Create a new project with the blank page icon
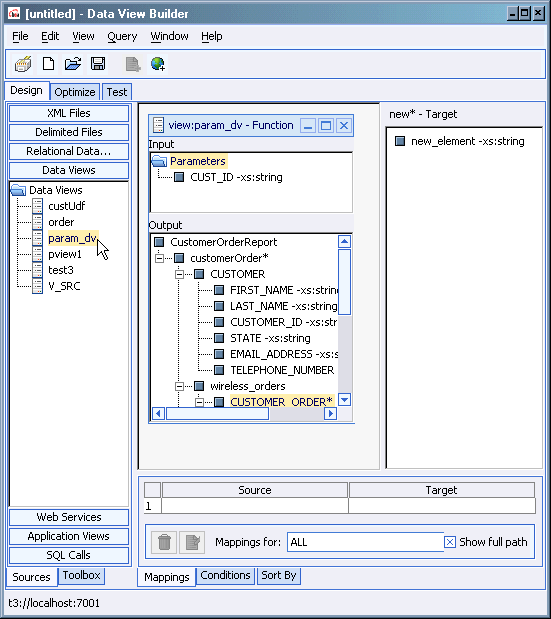The width and height of the screenshot is (551, 619). point(48,64)
